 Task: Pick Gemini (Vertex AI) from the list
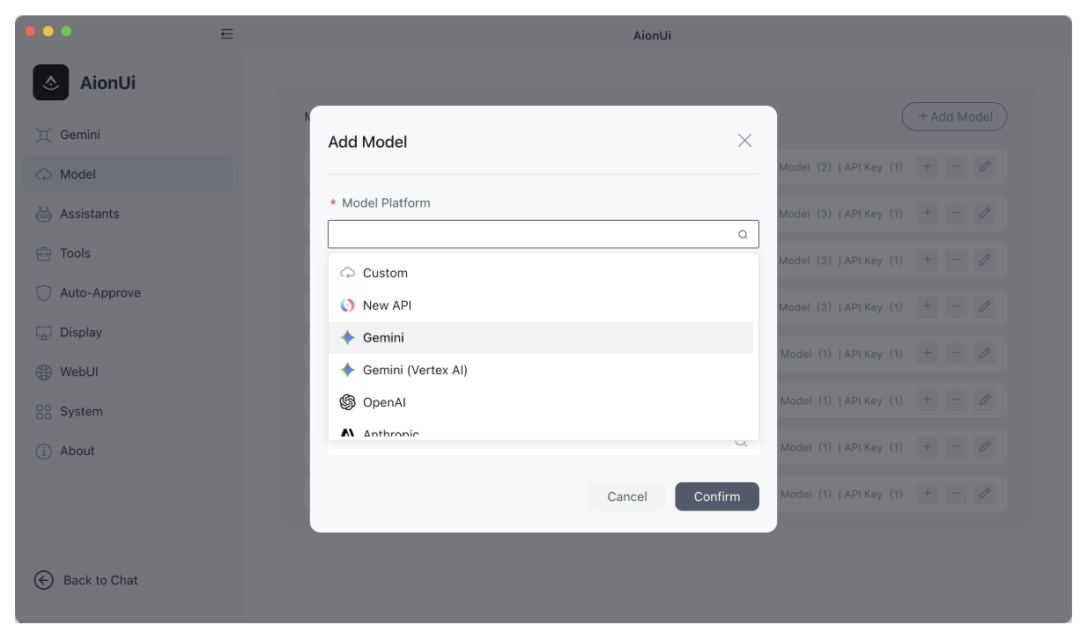point(415,370)
